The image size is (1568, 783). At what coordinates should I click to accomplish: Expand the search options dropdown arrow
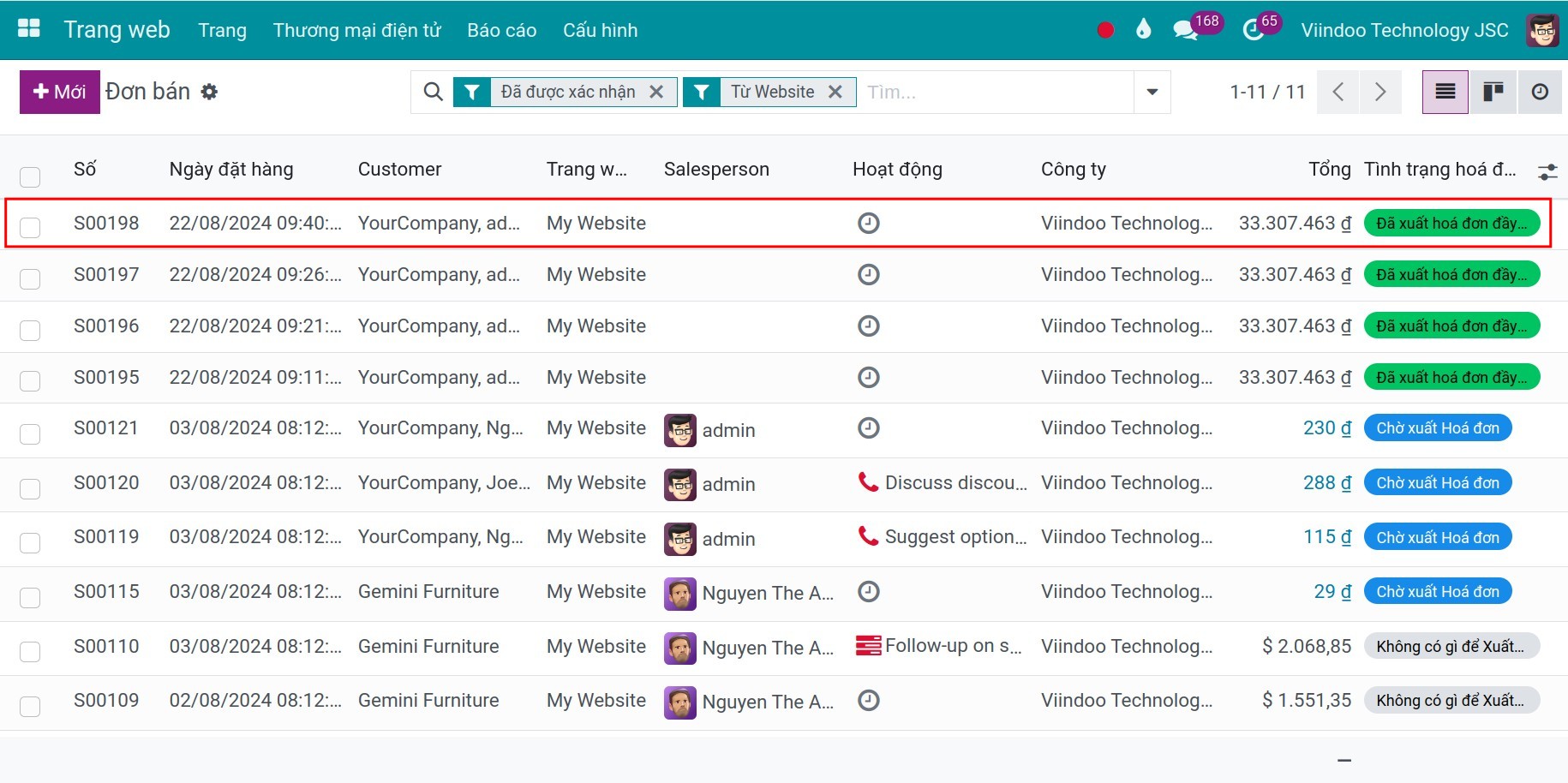1152,92
